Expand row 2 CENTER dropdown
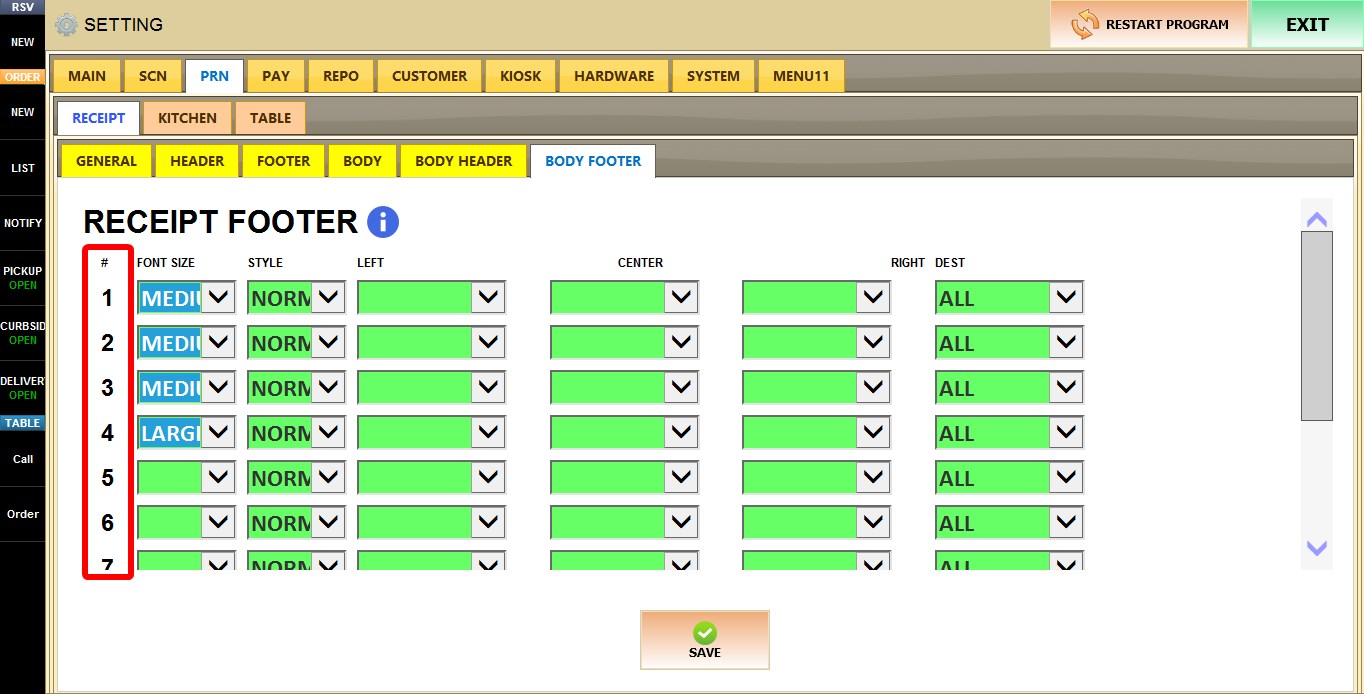 tap(681, 342)
